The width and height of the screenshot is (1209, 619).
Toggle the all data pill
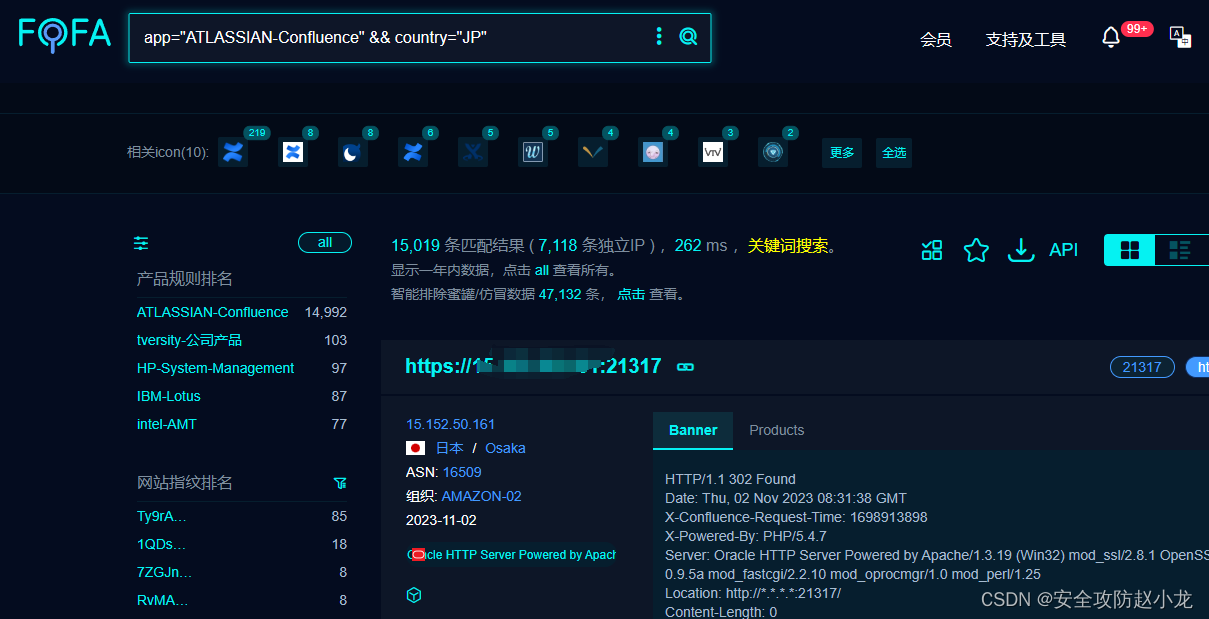point(325,242)
